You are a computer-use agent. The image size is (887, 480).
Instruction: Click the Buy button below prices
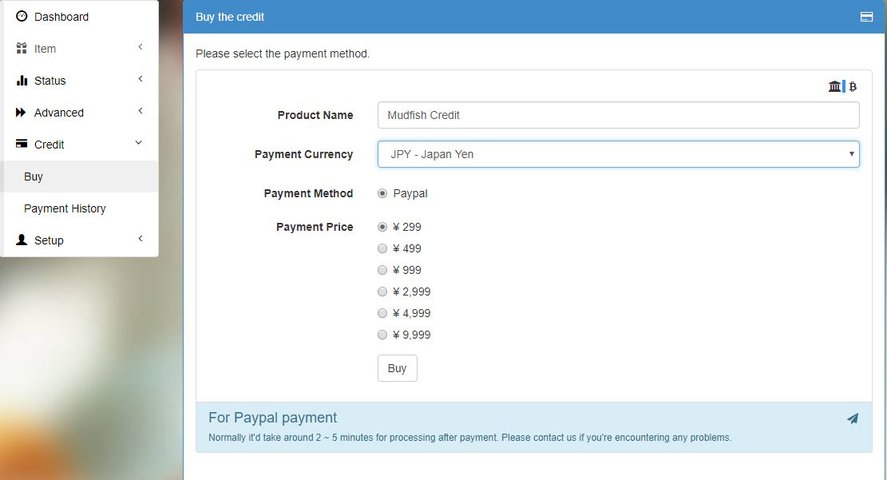click(x=397, y=368)
